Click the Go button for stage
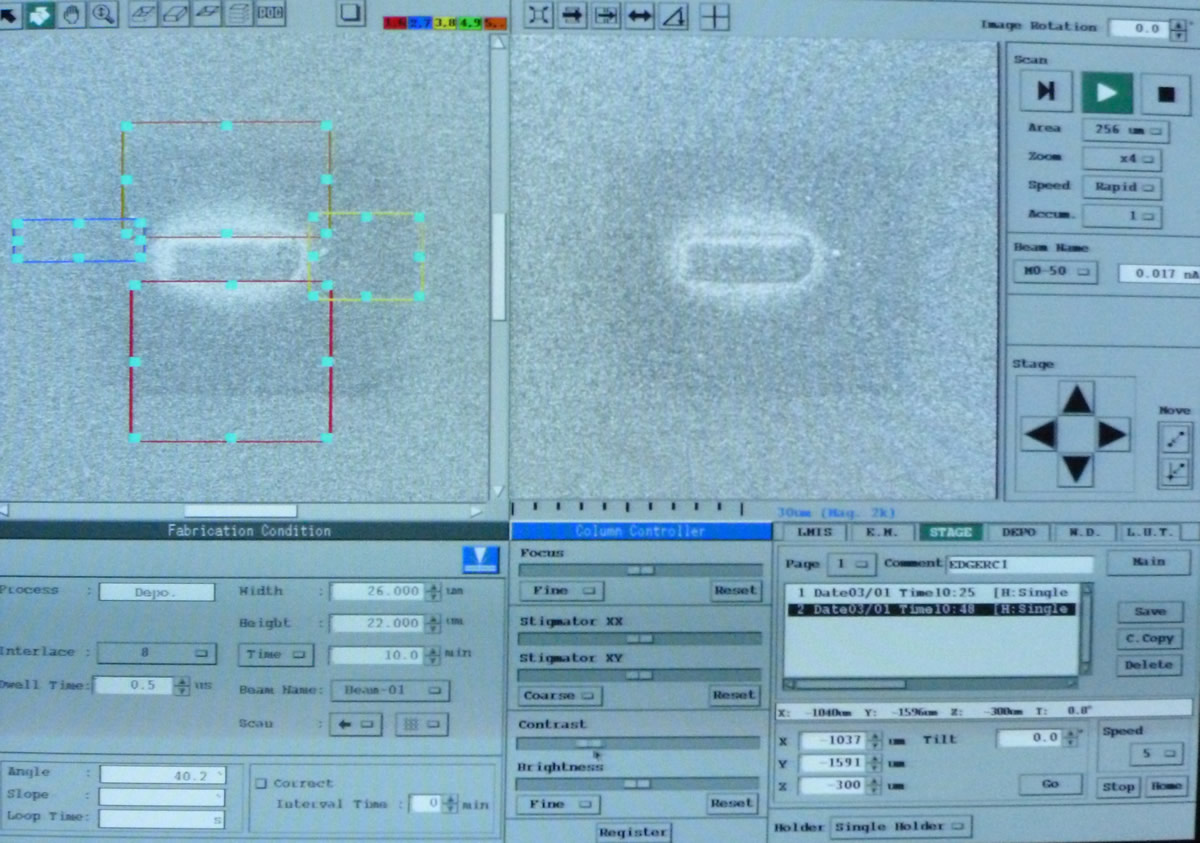1200x843 pixels. pyautogui.click(x=1050, y=784)
